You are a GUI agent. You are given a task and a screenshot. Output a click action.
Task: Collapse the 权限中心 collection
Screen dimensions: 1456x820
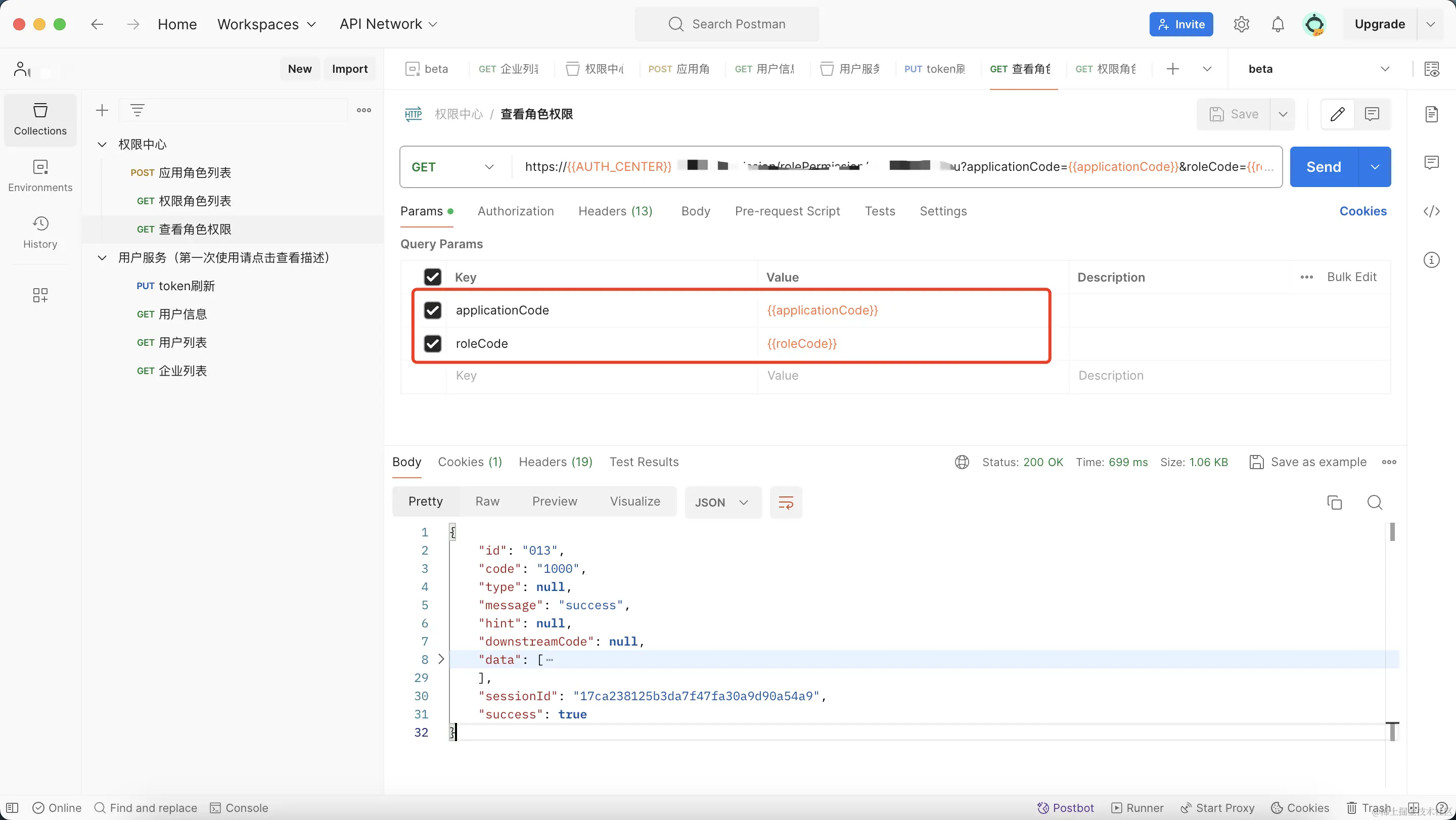102,145
